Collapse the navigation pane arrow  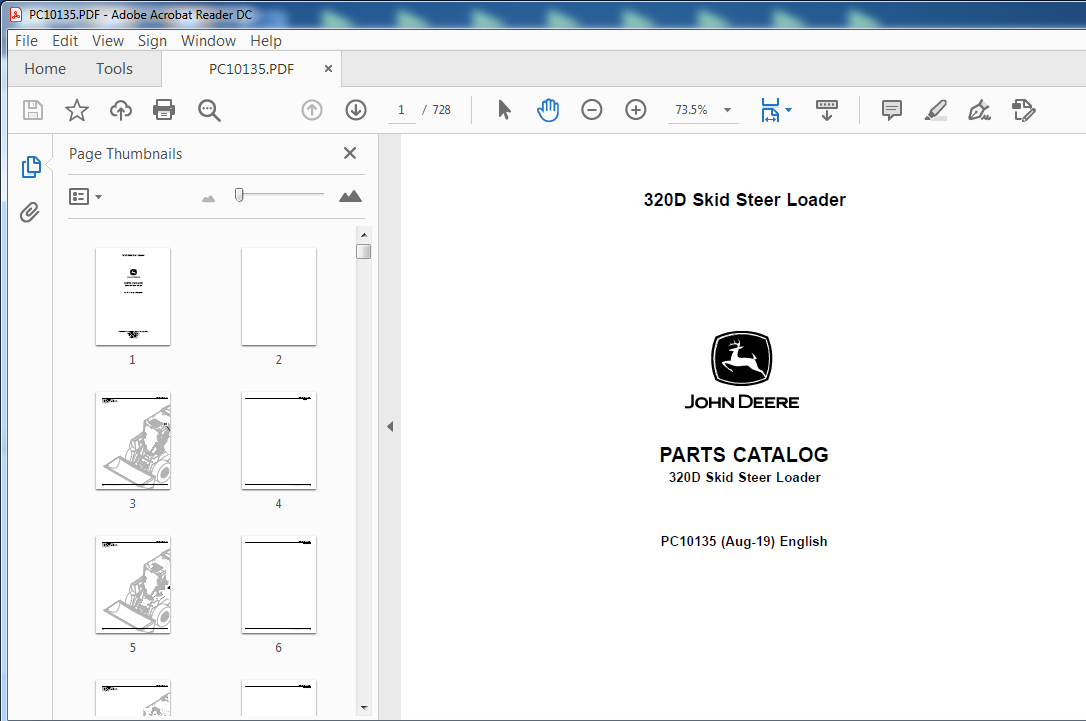390,427
